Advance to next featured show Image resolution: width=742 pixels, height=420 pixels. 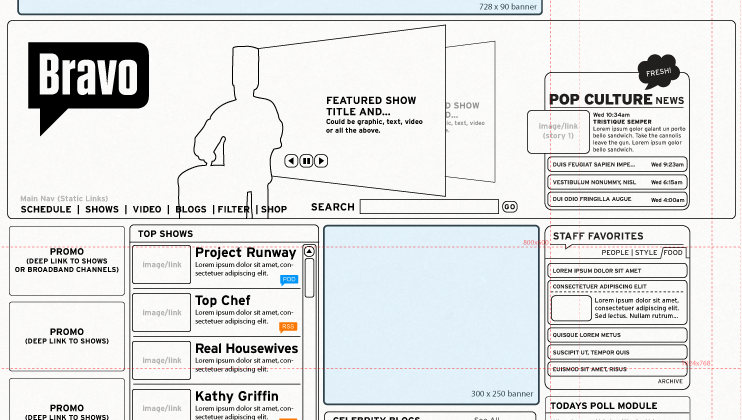[321, 161]
